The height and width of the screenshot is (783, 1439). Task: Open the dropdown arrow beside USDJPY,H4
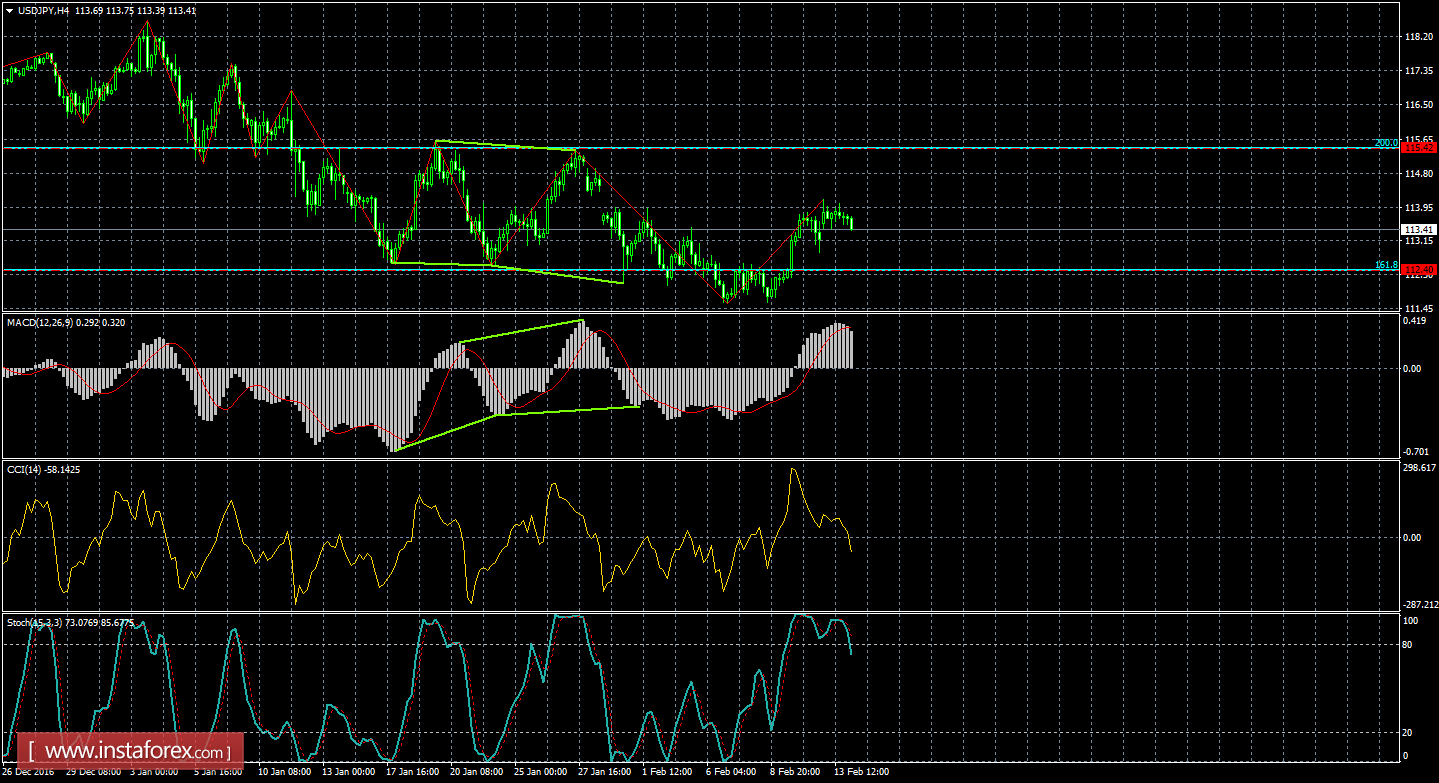click(x=9, y=10)
